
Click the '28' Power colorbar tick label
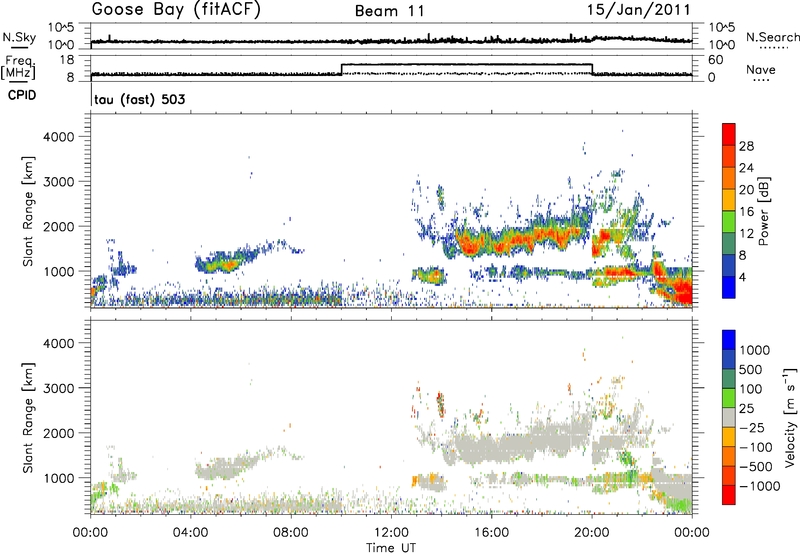pyautogui.click(x=746, y=146)
